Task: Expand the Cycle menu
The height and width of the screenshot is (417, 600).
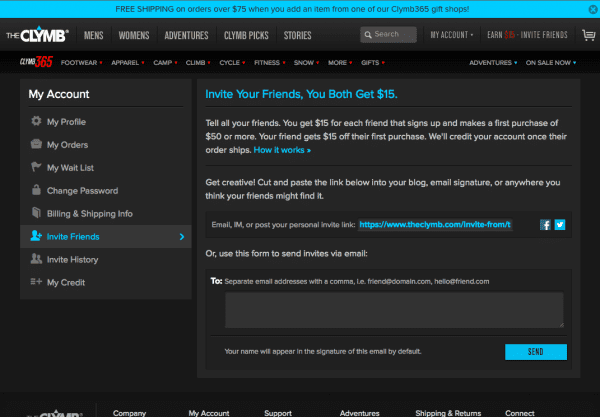Action: click(x=232, y=62)
